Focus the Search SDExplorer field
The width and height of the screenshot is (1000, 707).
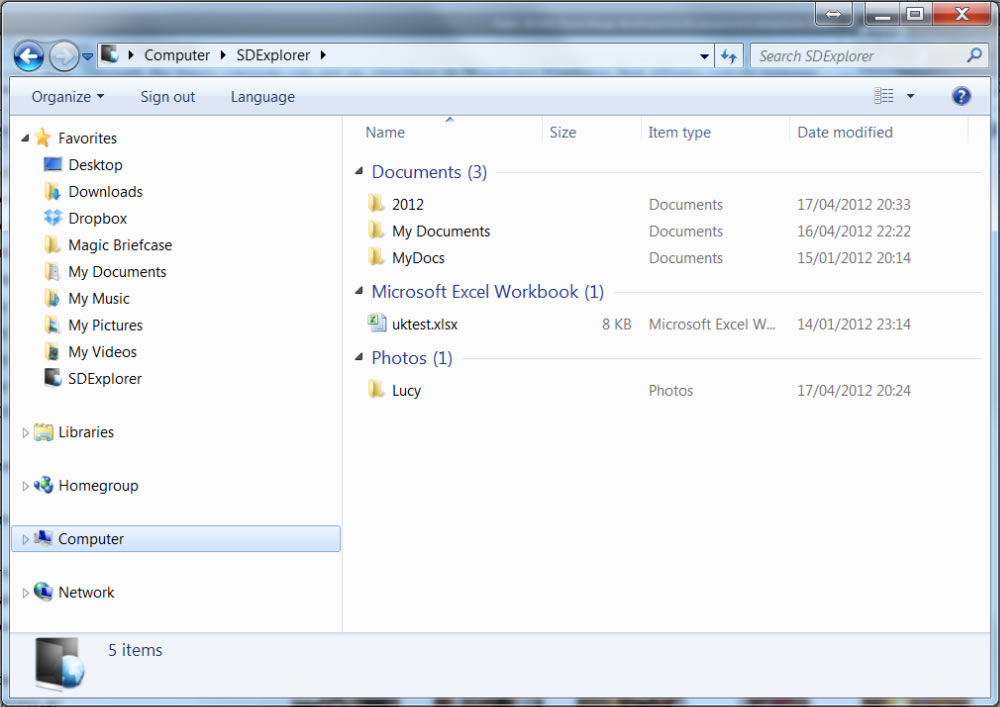868,56
